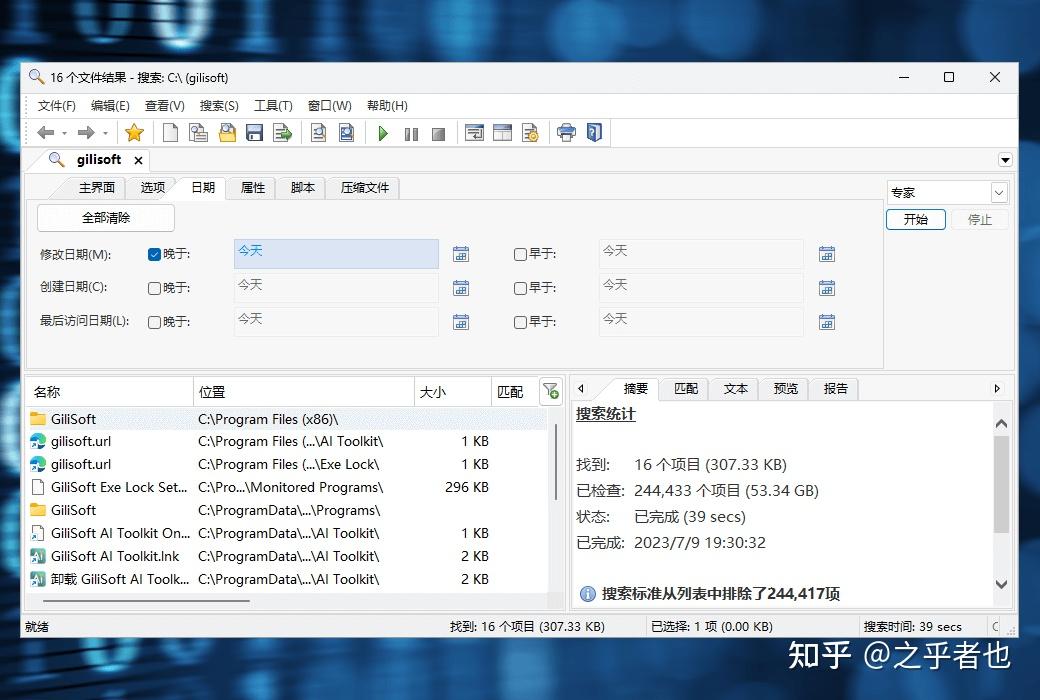The width and height of the screenshot is (1040, 700).
Task: Start the search using the green play icon
Action: click(x=384, y=132)
